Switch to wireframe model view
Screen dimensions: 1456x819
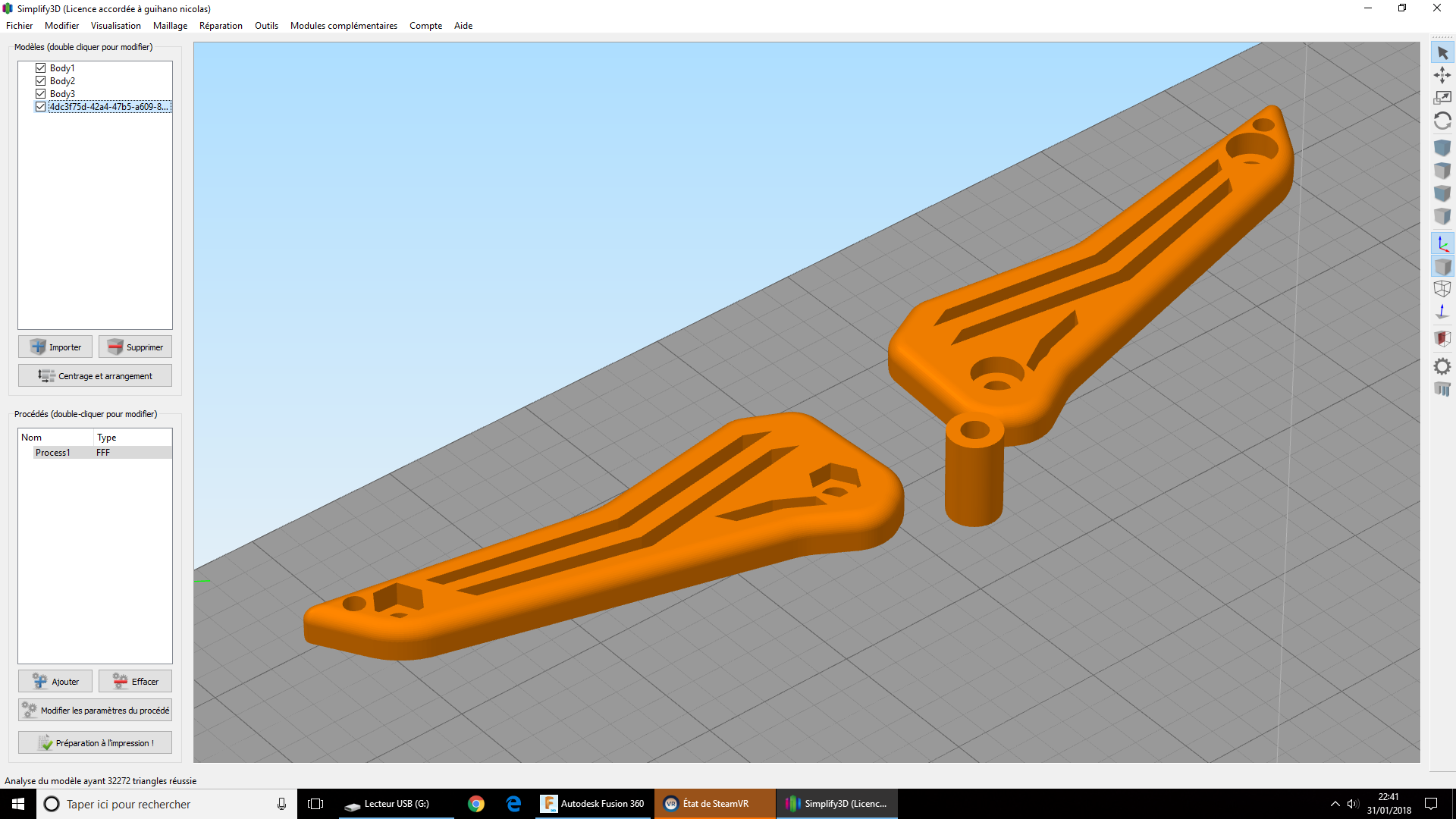click(1442, 289)
